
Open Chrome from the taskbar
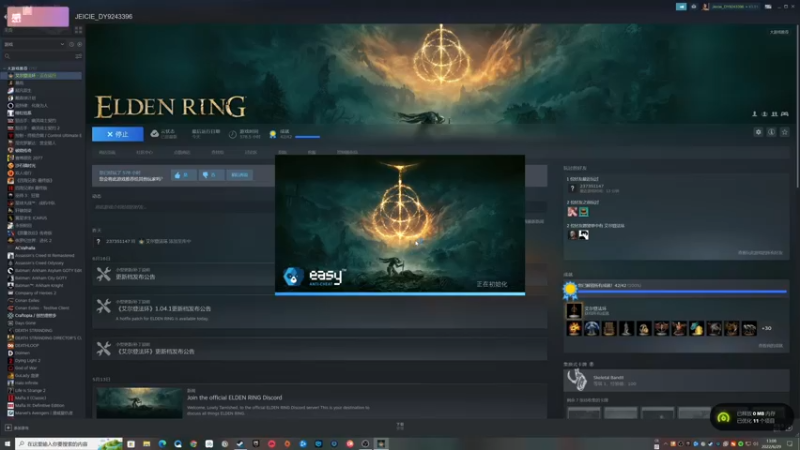193,444
